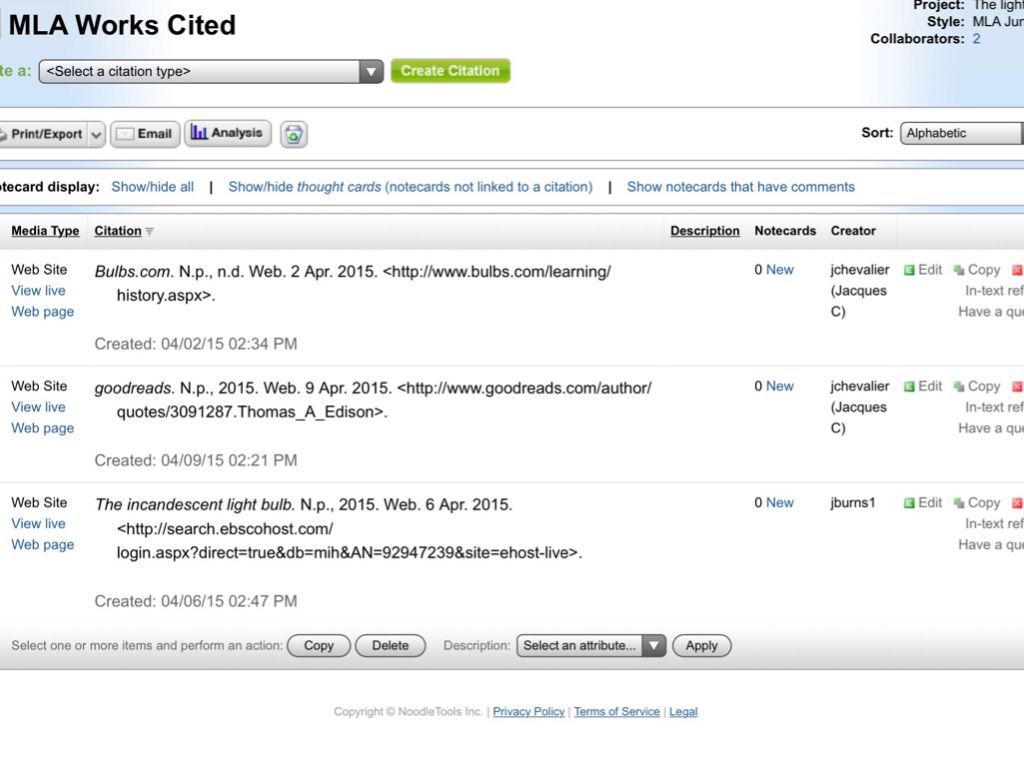The image size is (1024, 768).
Task: Open the Privacy Policy footer link
Action: pyautogui.click(x=528, y=712)
